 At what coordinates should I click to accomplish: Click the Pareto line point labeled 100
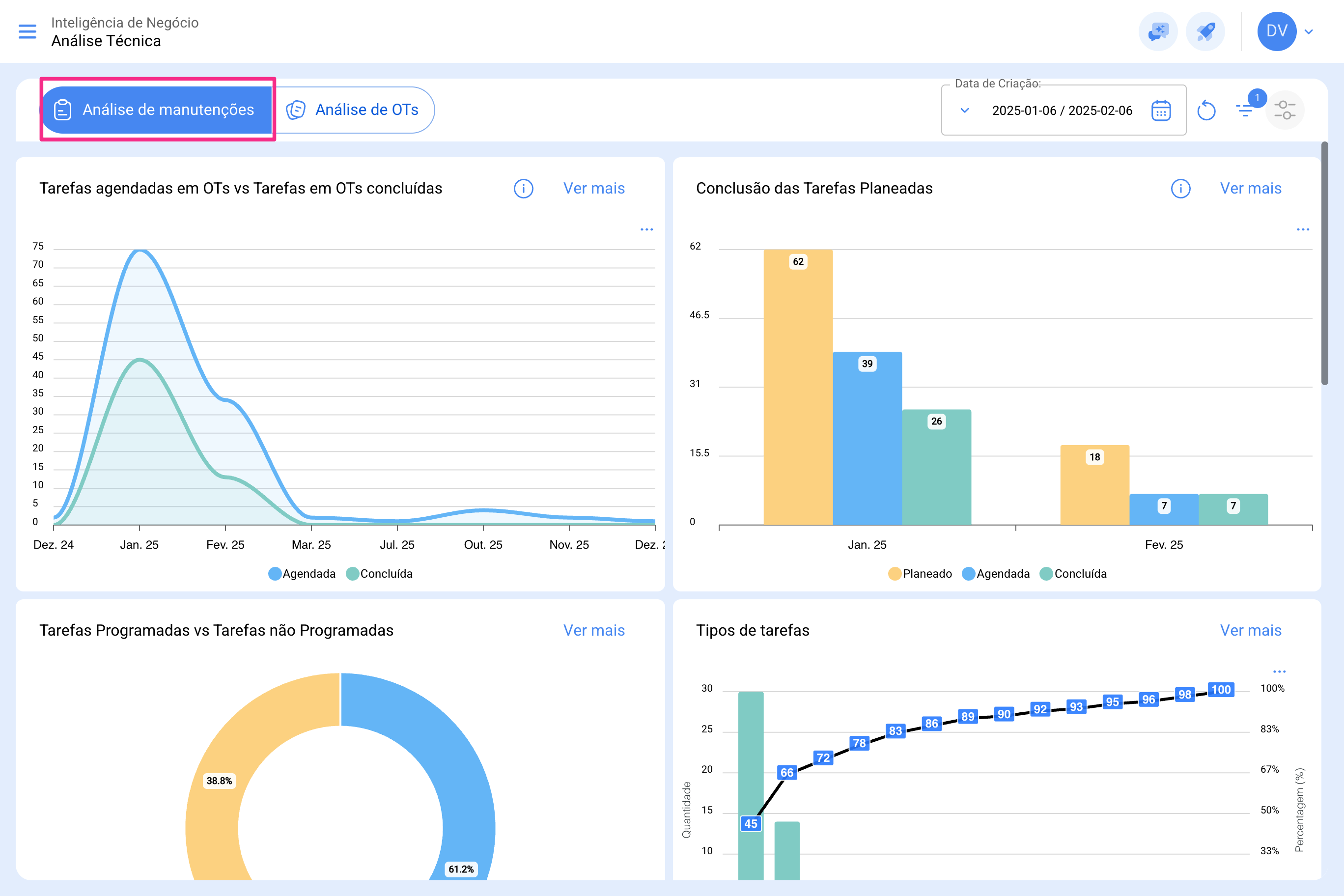1221,690
